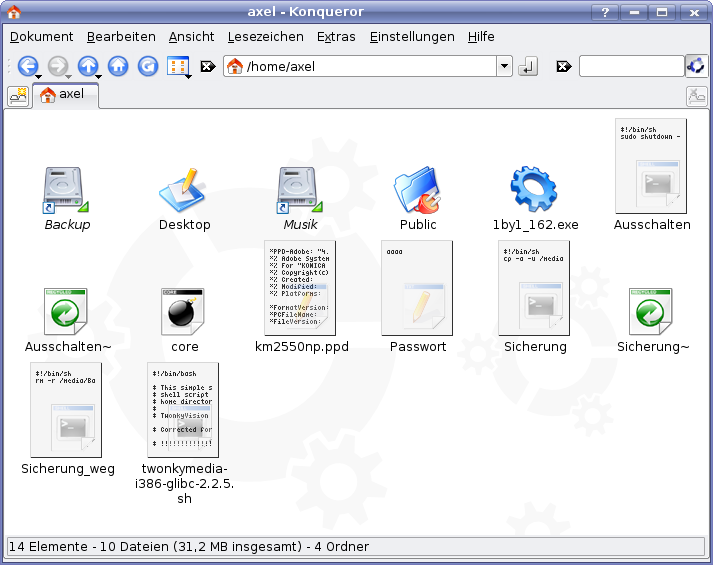Click the title bar help question-mark button
The image size is (713, 565).
tap(605, 12)
